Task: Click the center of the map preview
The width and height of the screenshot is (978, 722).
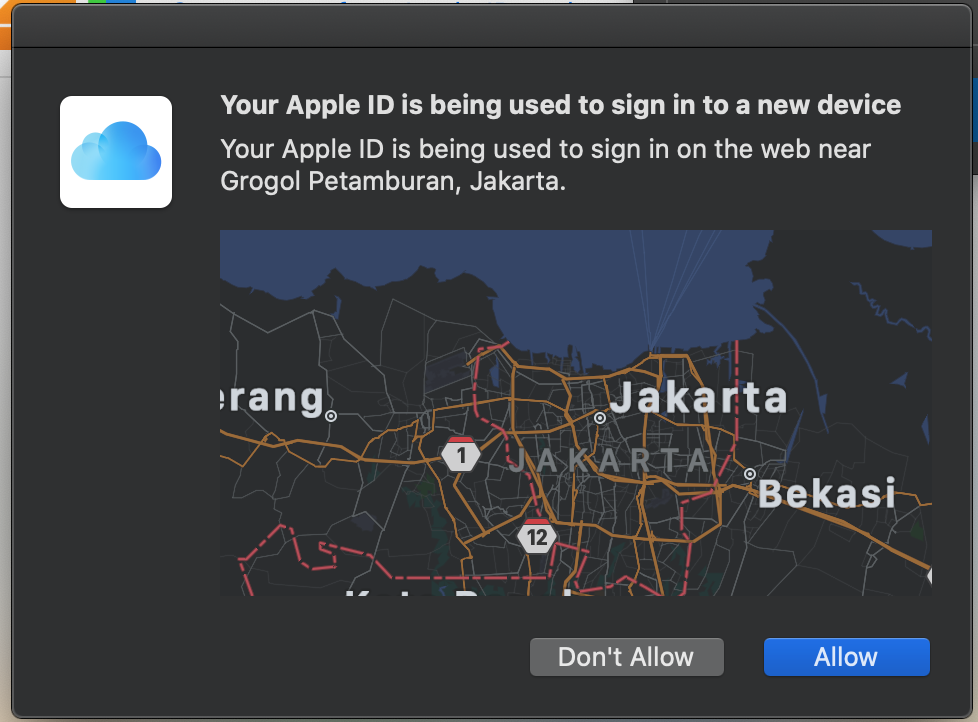Action: pyautogui.click(x=575, y=413)
